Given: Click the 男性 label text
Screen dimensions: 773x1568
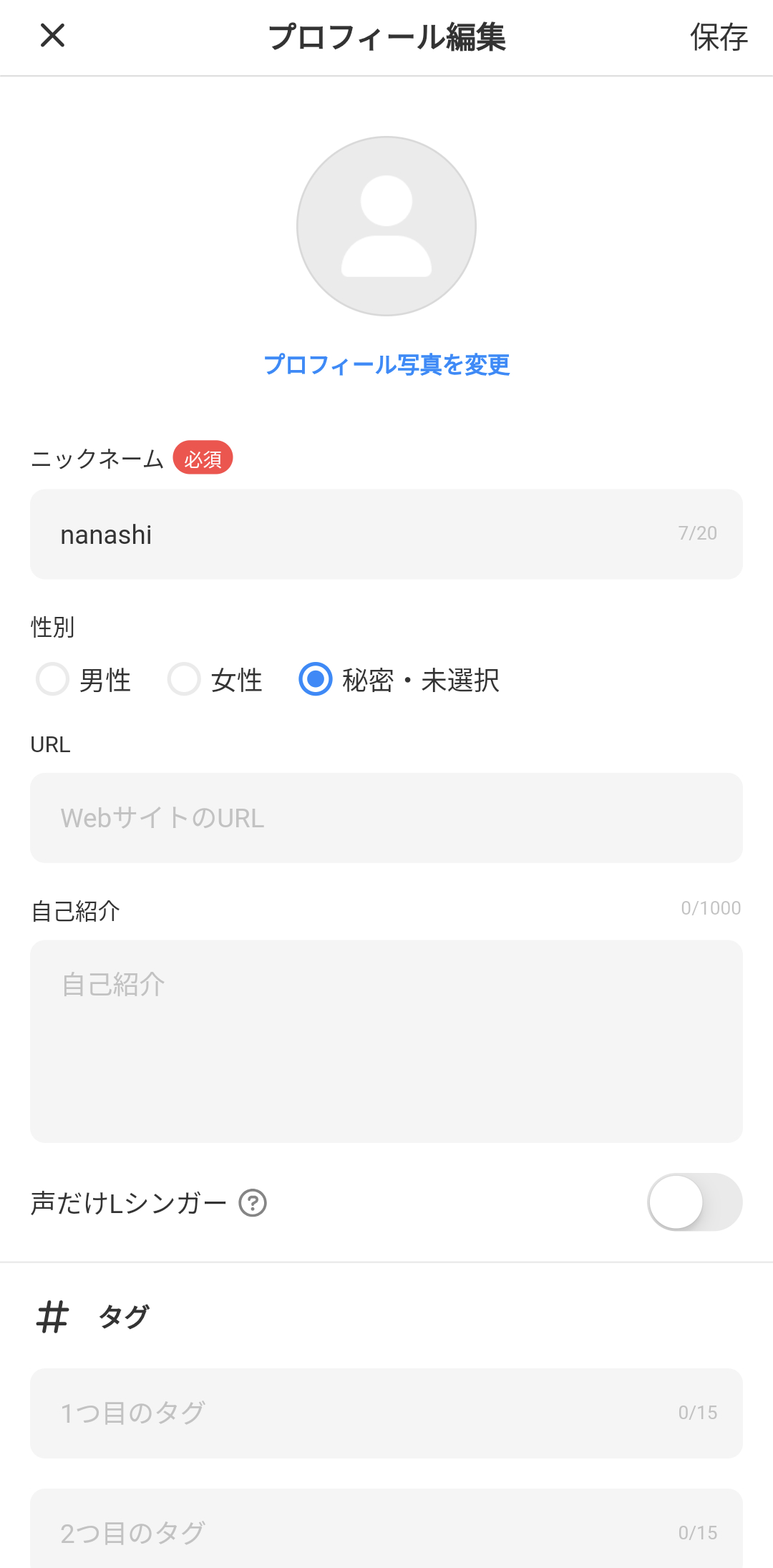Looking at the screenshot, I should tap(105, 680).
